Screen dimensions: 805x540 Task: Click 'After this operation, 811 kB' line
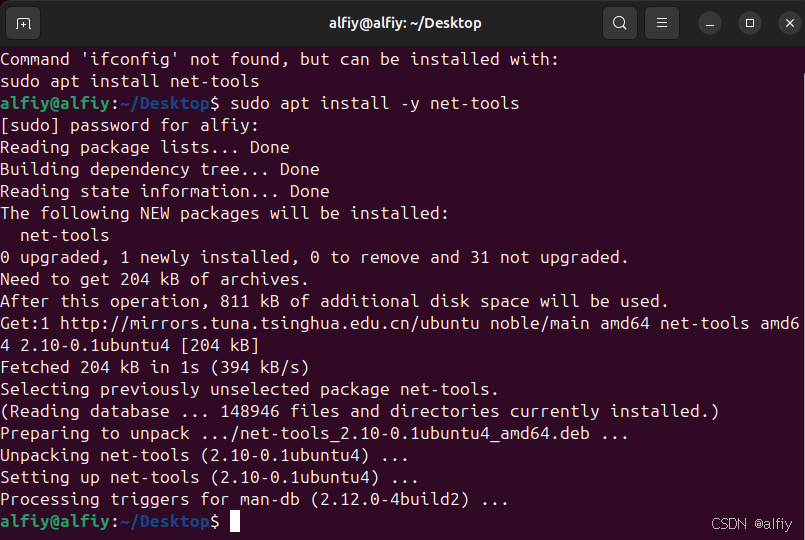pyautogui.click(x=334, y=302)
